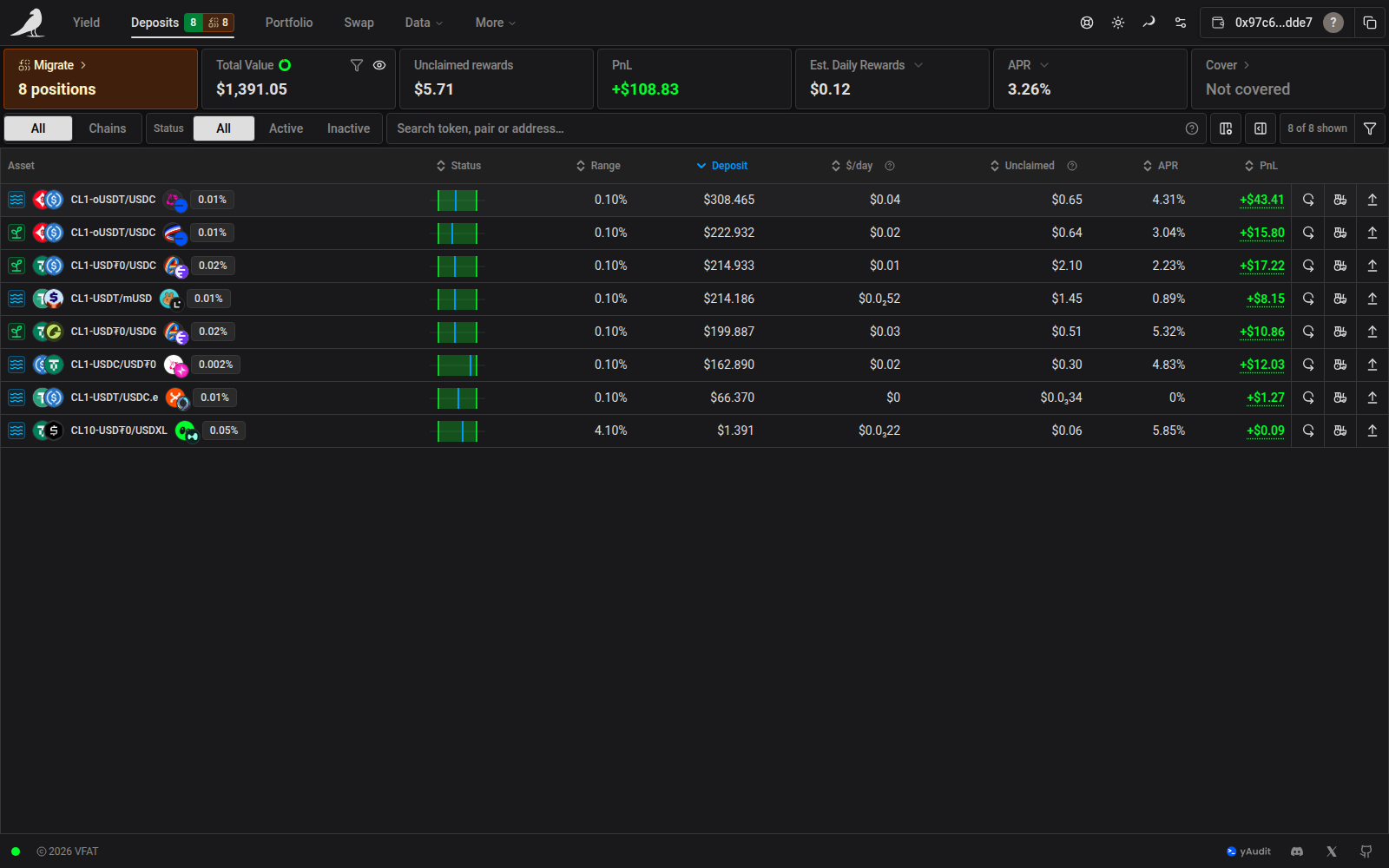Open yAudit link in footer

point(1248,852)
